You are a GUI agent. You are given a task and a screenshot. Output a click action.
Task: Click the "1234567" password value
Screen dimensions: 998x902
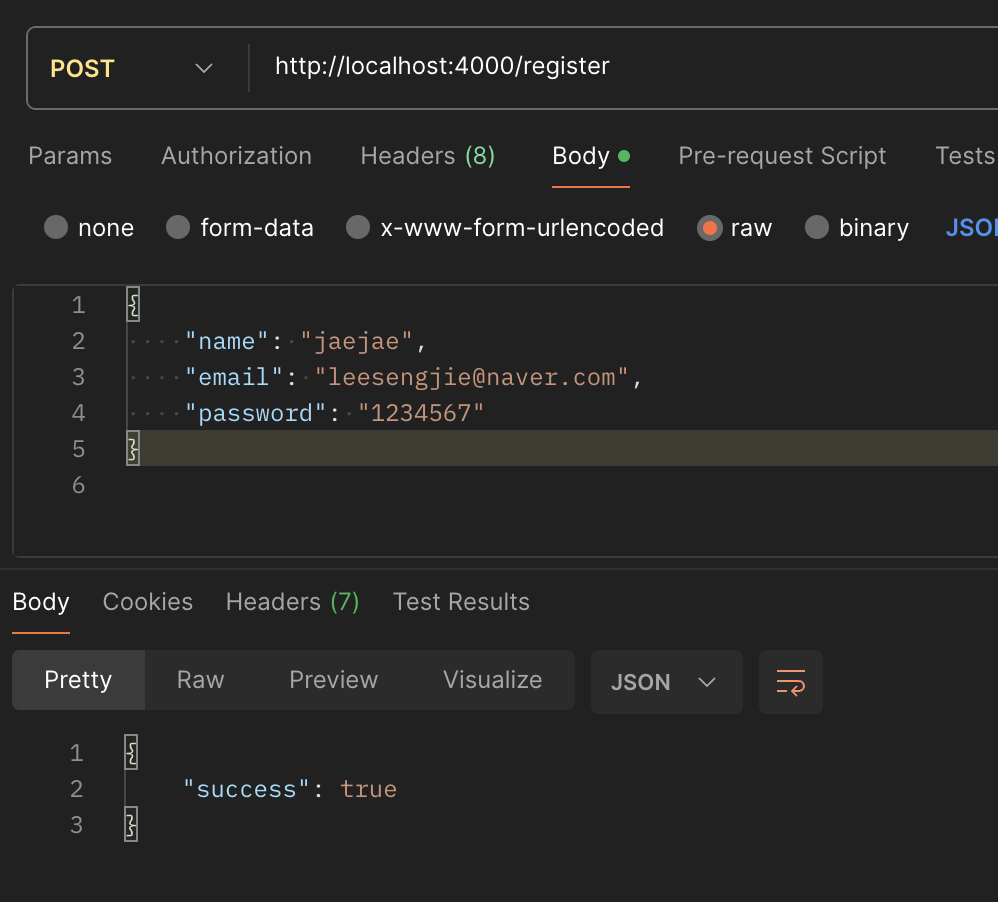421,414
